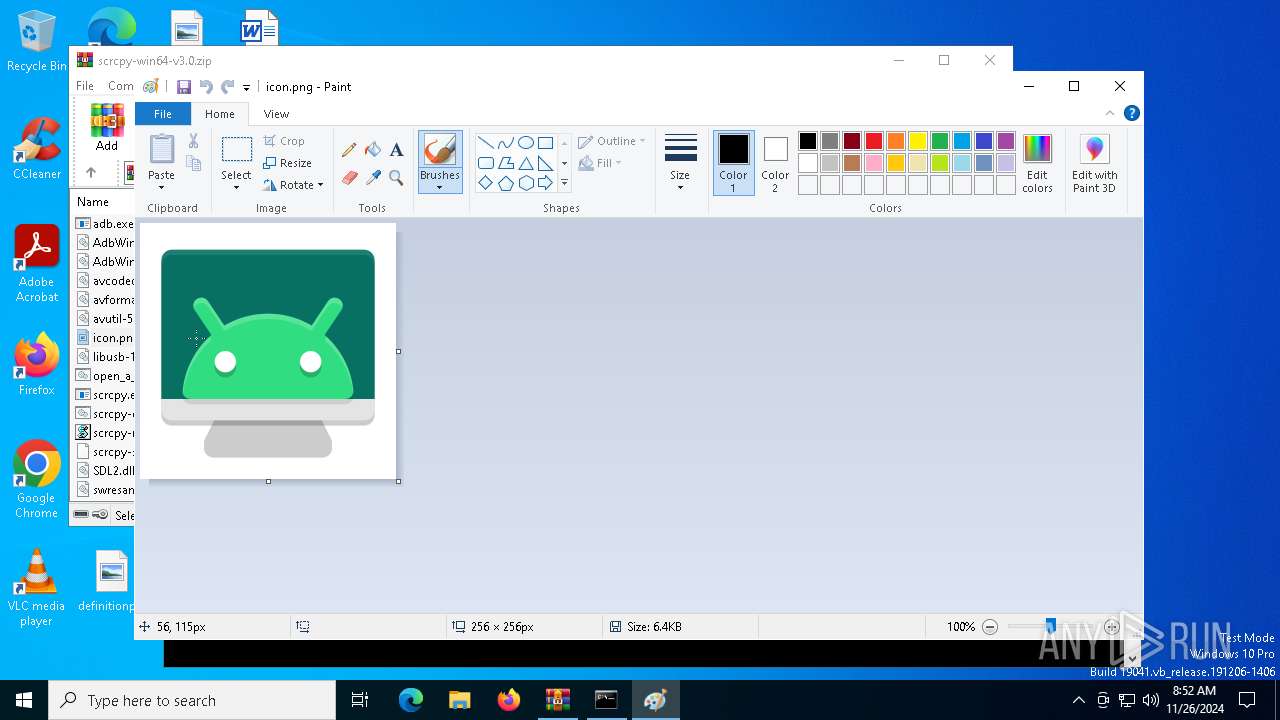
Task: Open Edit colors dialog
Action: pyautogui.click(x=1037, y=165)
